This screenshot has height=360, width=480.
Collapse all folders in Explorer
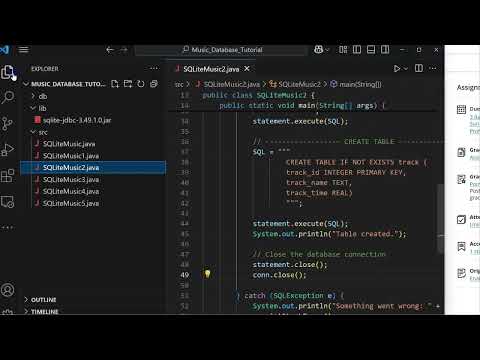[154, 84]
